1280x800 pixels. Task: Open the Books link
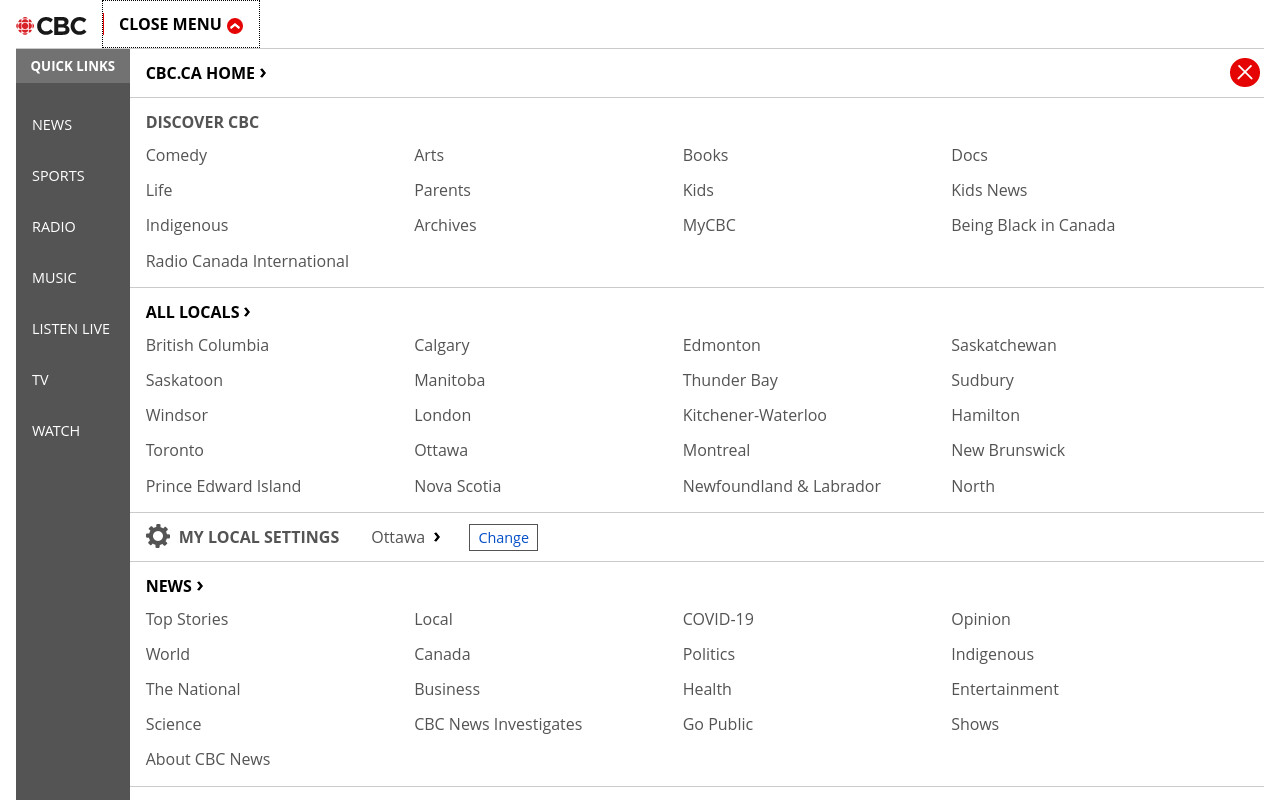[x=705, y=155]
